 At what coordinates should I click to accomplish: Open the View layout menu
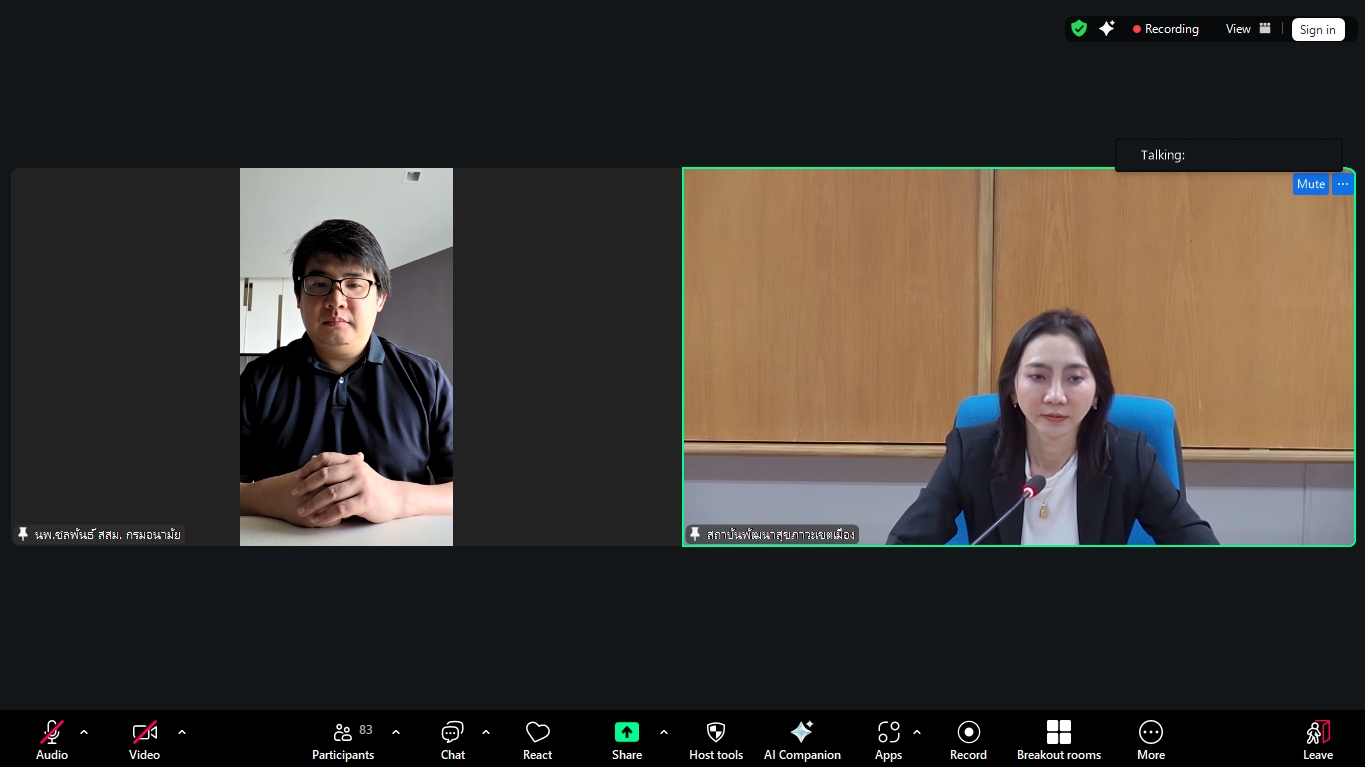coord(1248,29)
